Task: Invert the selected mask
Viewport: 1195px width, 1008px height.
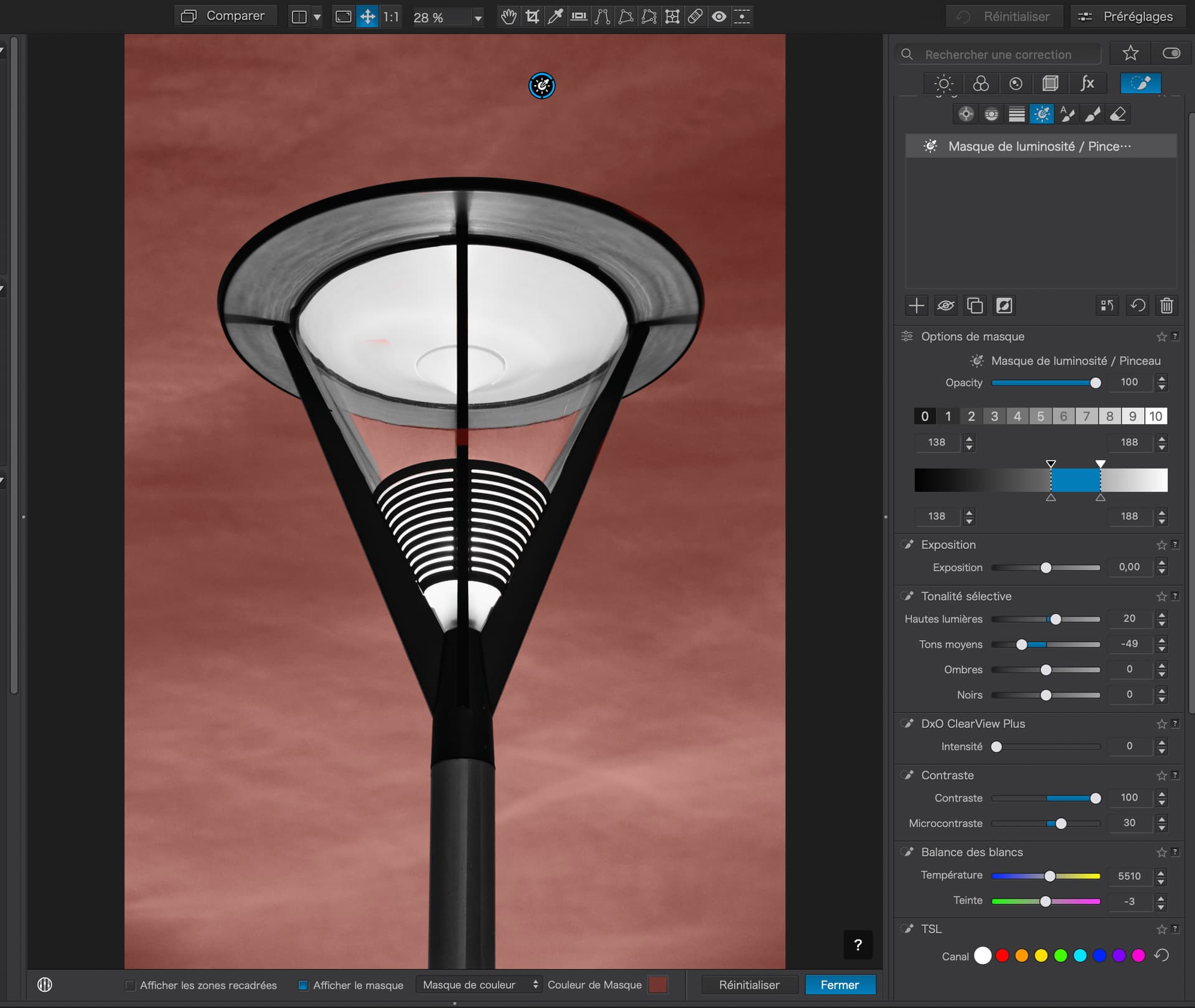Action: pyautogui.click(x=1004, y=306)
